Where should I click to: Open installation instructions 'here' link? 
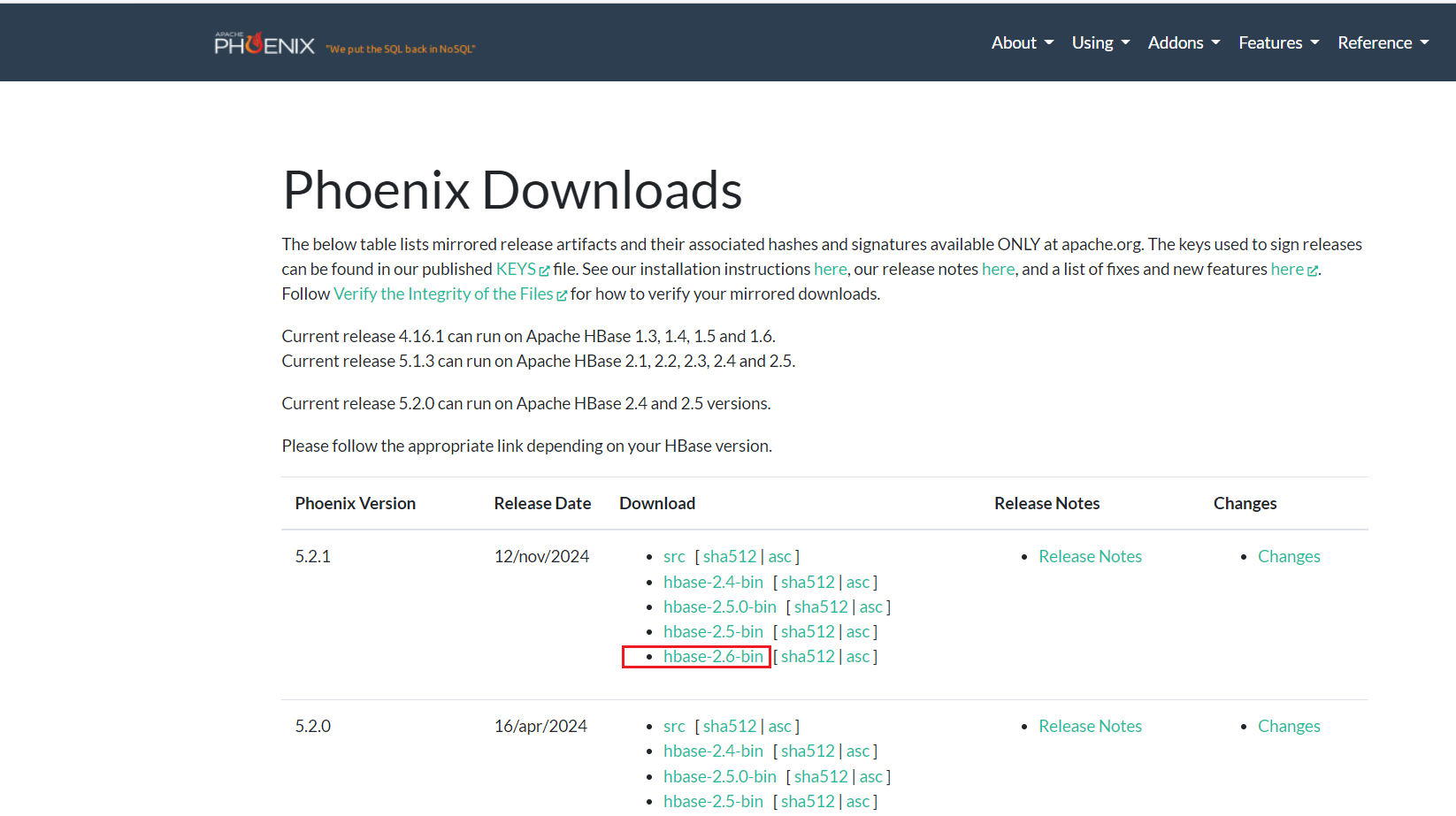point(831,269)
